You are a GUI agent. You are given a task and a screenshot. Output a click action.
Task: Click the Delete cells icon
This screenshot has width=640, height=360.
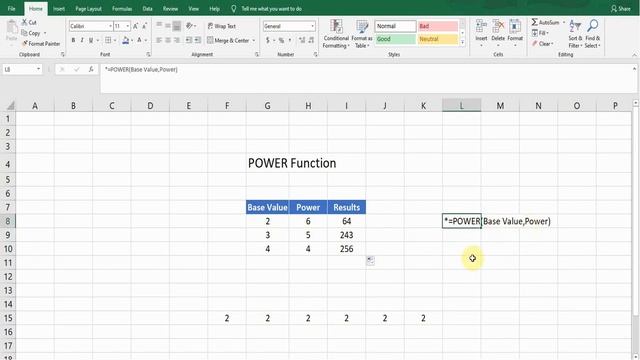[498, 27]
